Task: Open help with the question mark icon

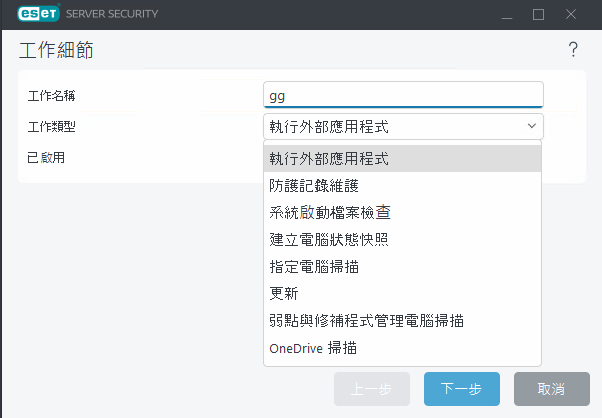Action: click(x=573, y=50)
